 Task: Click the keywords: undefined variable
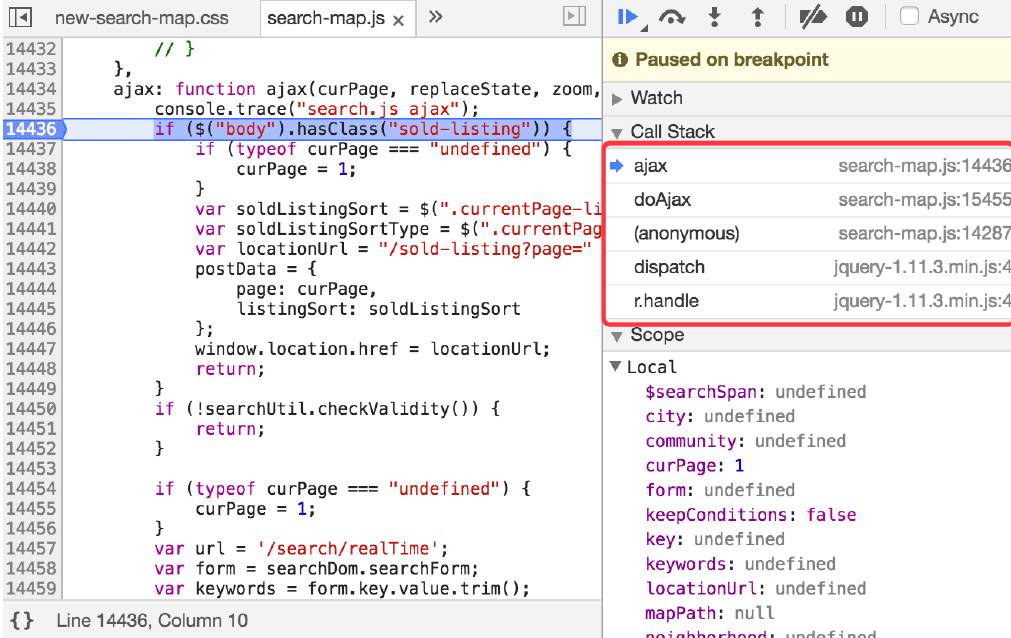pos(741,564)
